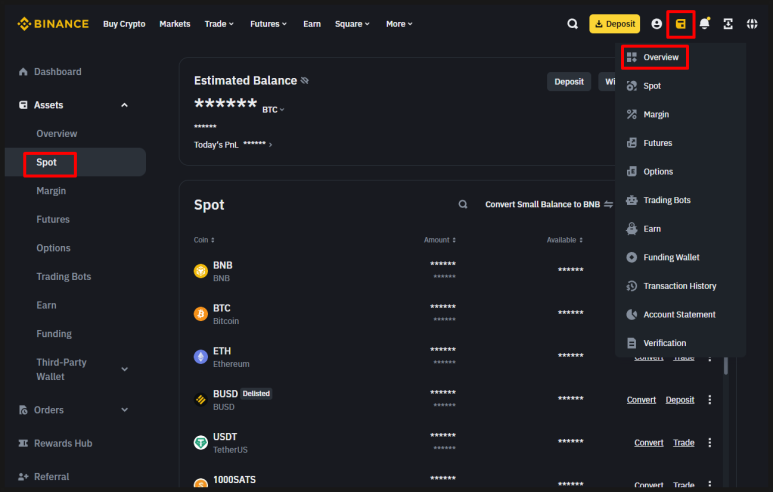Open Funding in the sidebar

[54, 334]
